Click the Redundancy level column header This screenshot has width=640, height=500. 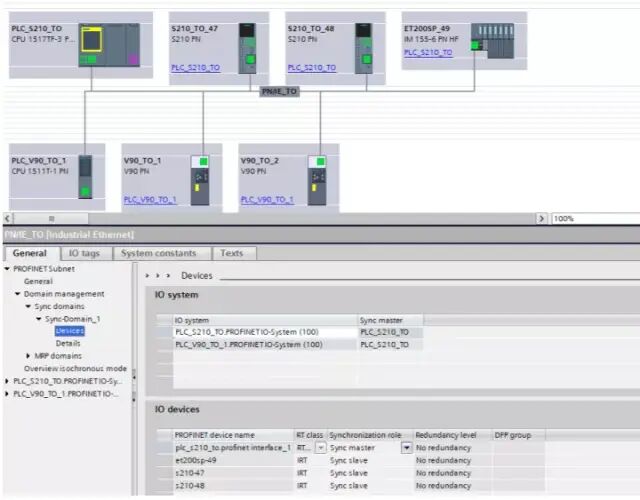tap(452, 435)
